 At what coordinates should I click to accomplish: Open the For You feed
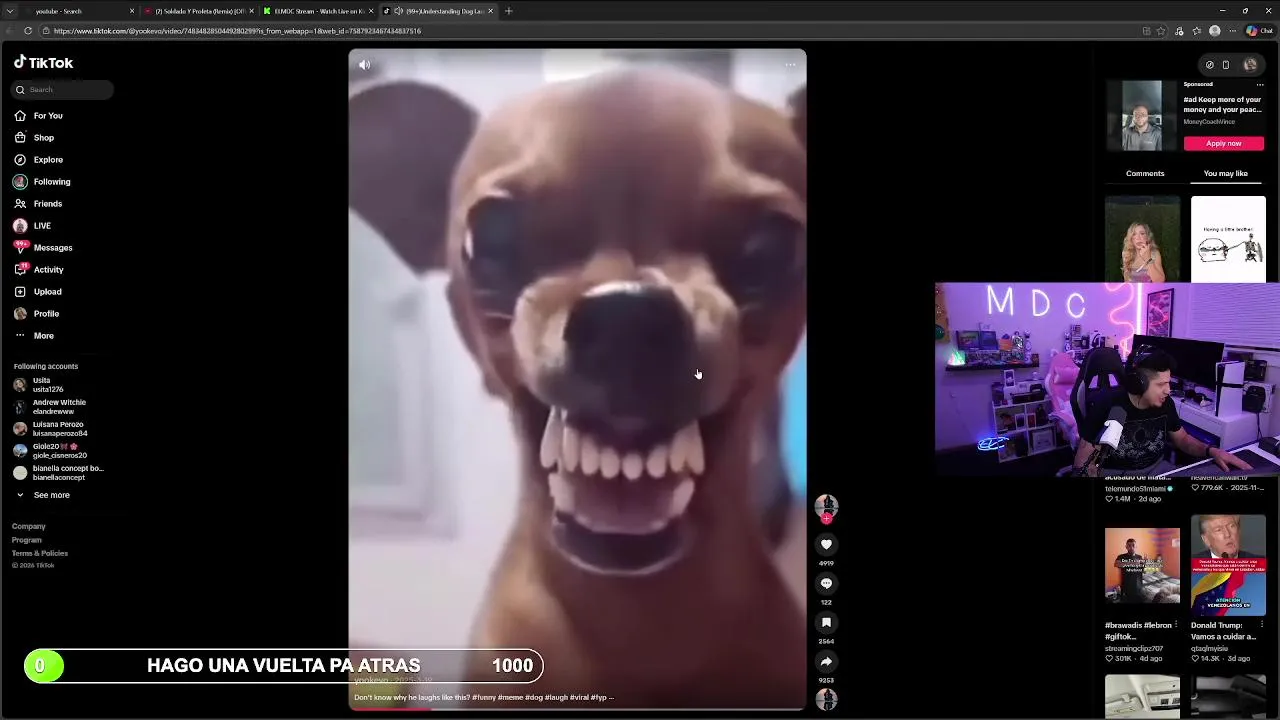click(x=38, y=116)
